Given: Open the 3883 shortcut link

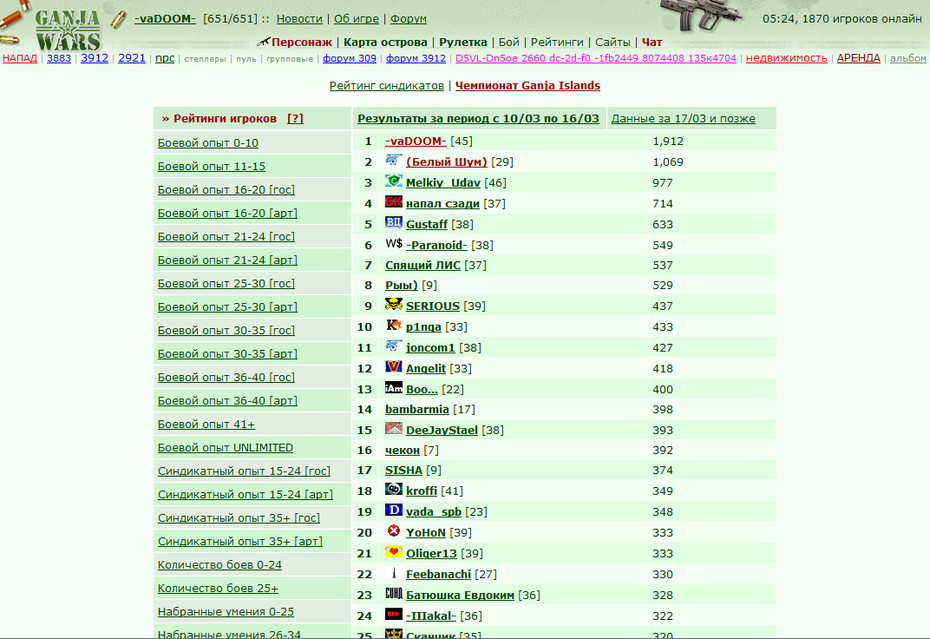Looking at the screenshot, I should click(x=59, y=58).
